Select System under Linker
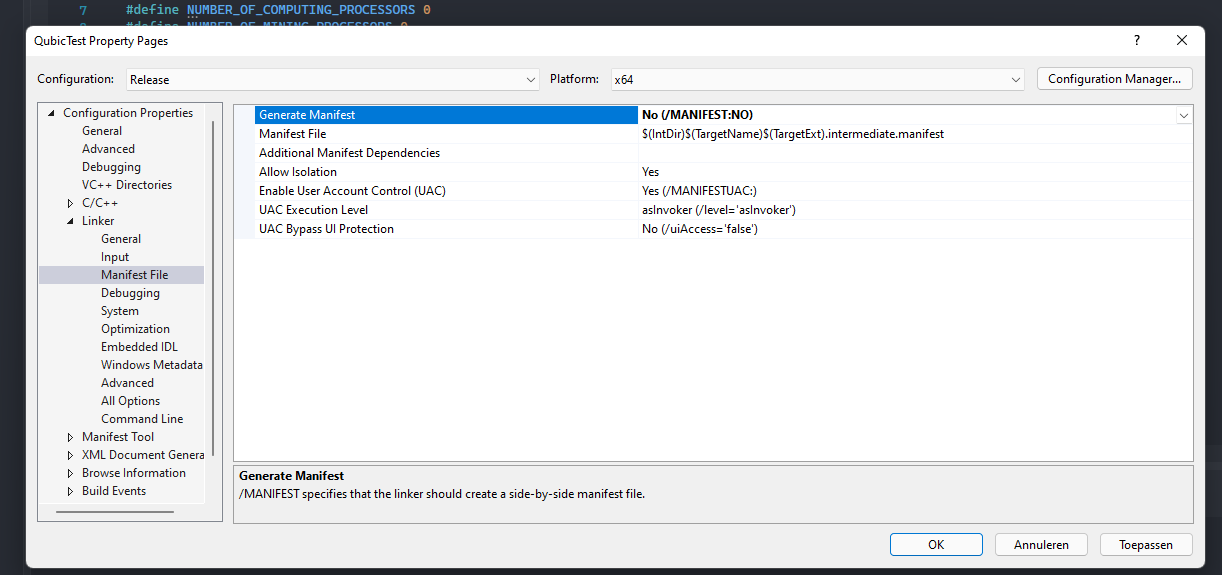Image resolution: width=1222 pixels, height=575 pixels. (120, 311)
